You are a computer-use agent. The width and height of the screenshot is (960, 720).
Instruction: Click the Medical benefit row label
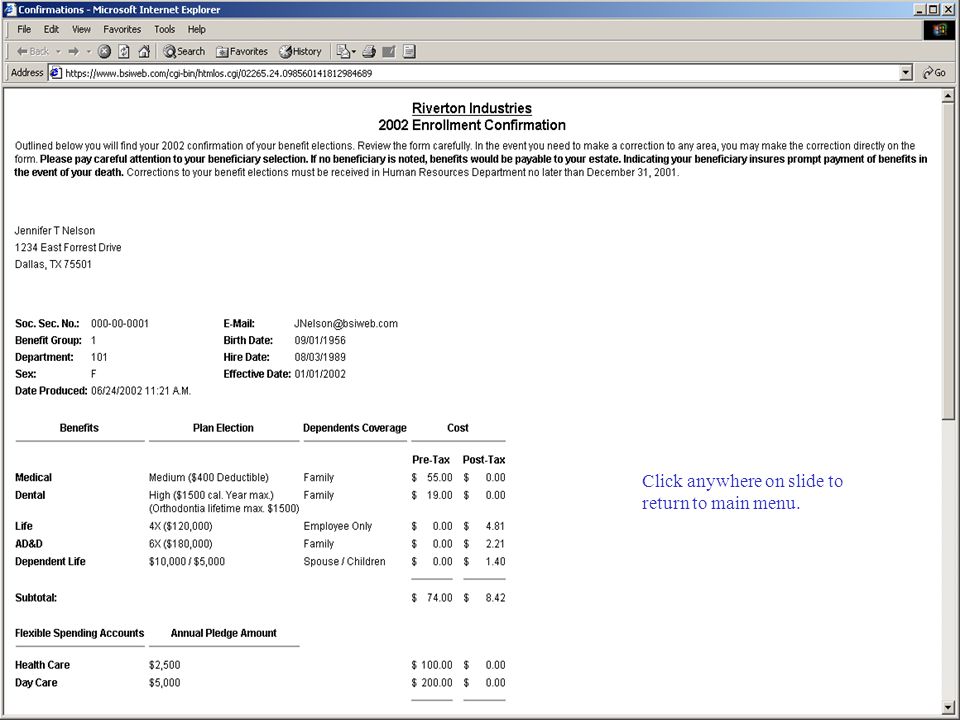click(x=33, y=478)
